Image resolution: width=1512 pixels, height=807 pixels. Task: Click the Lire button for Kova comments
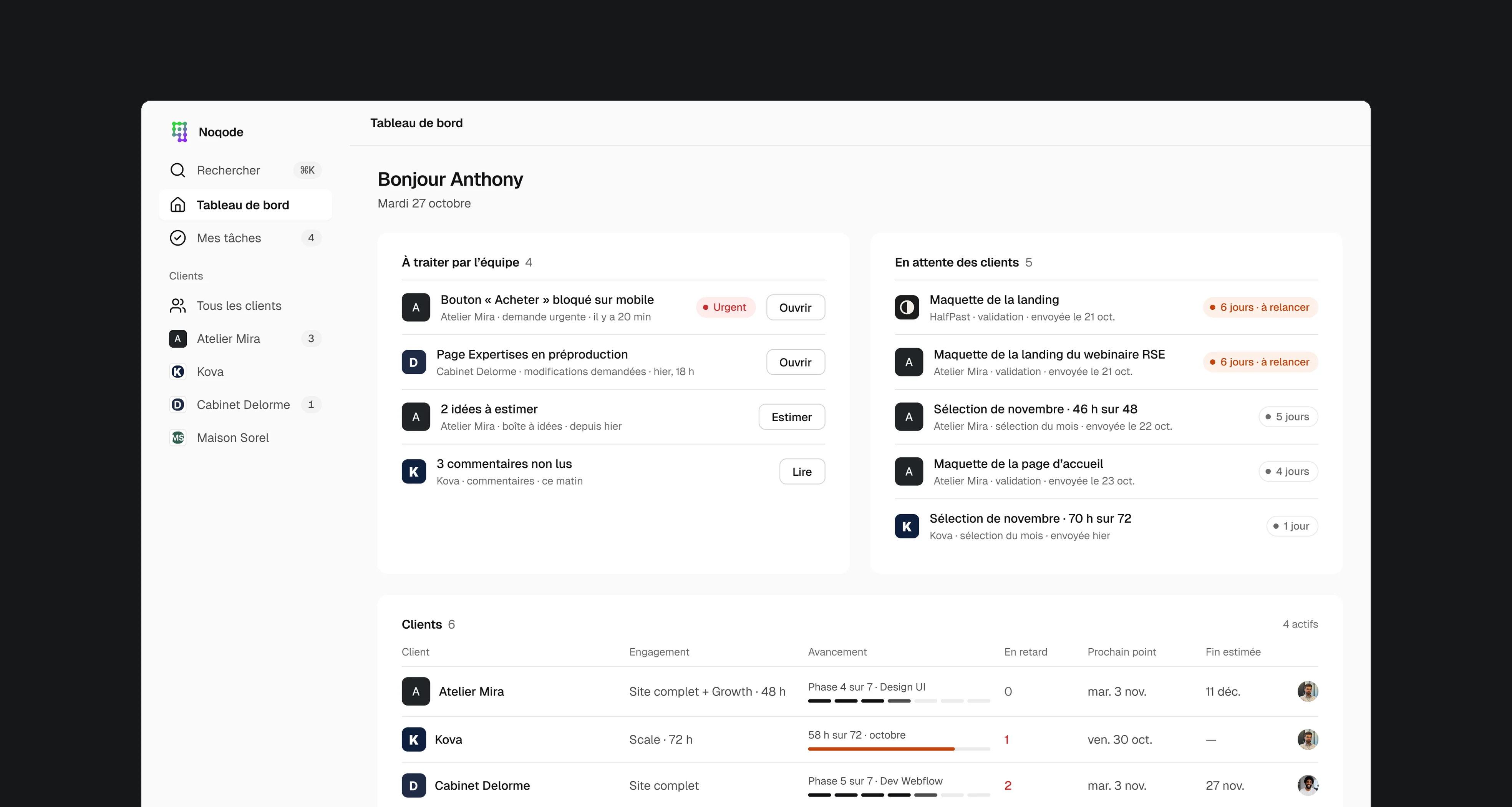(802, 472)
